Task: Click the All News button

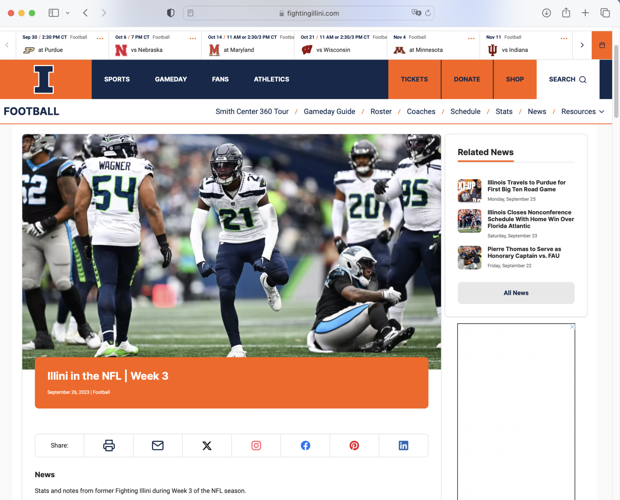Action: (x=516, y=293)
